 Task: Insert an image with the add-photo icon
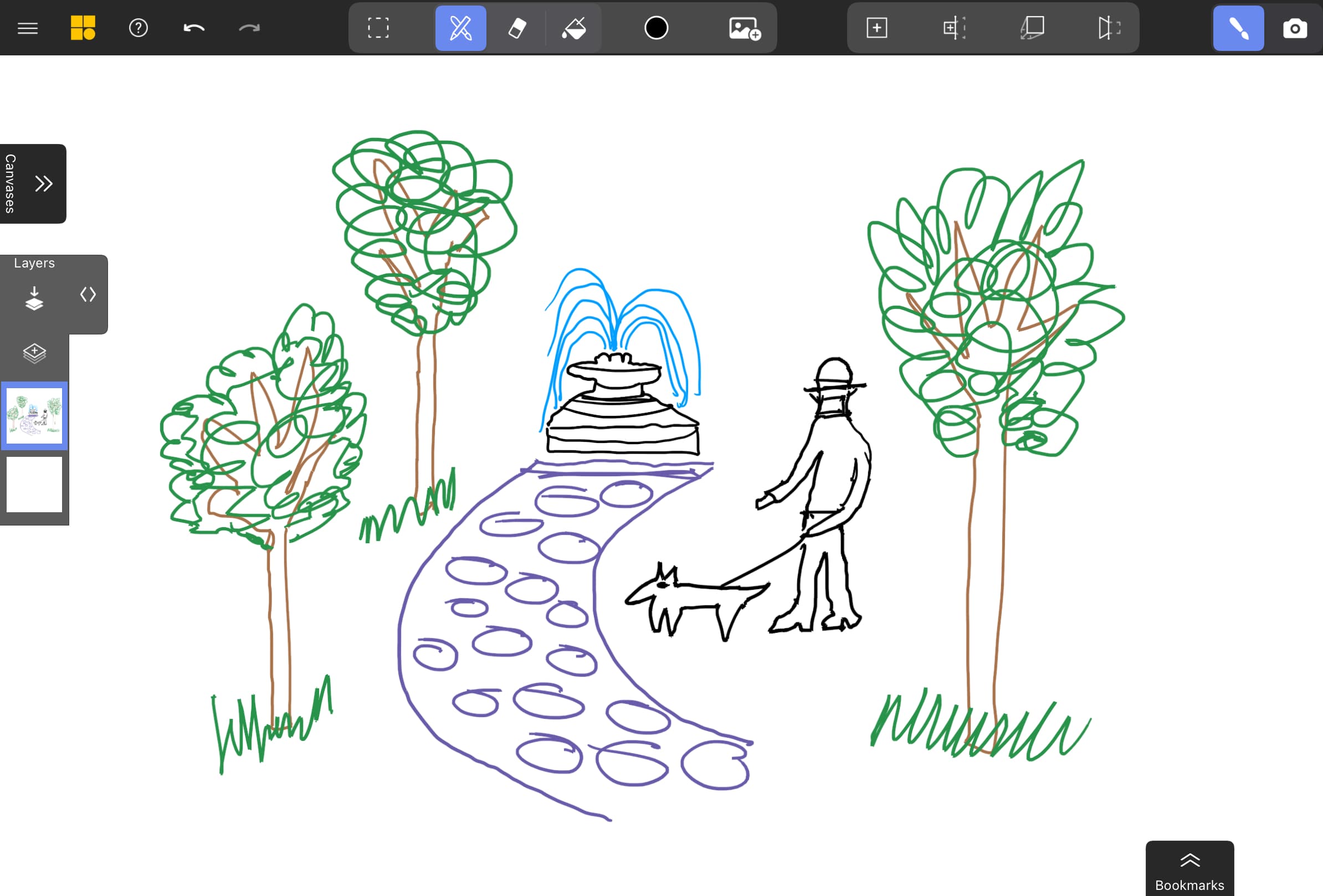745,28
